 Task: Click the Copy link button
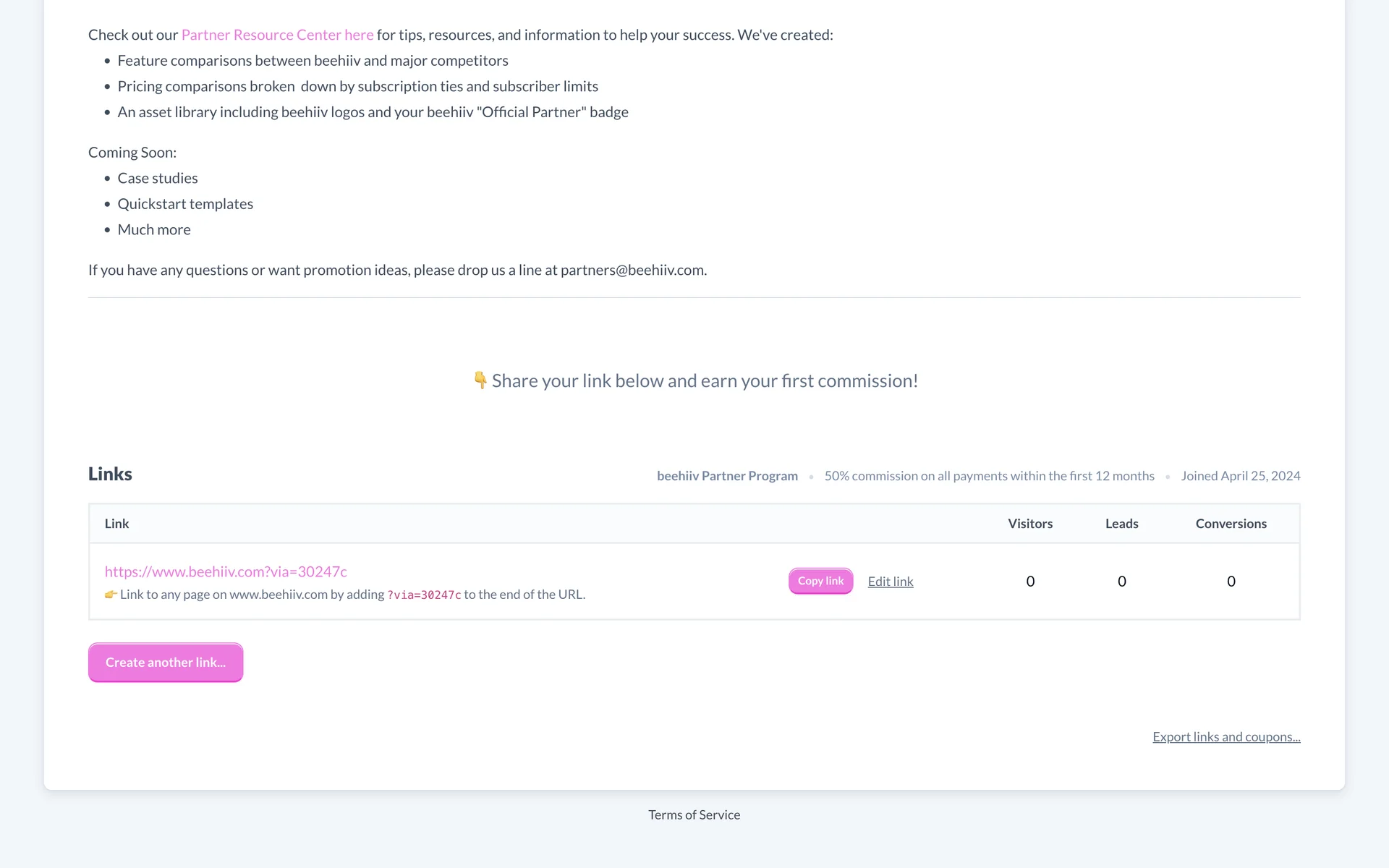coord(820,581)
